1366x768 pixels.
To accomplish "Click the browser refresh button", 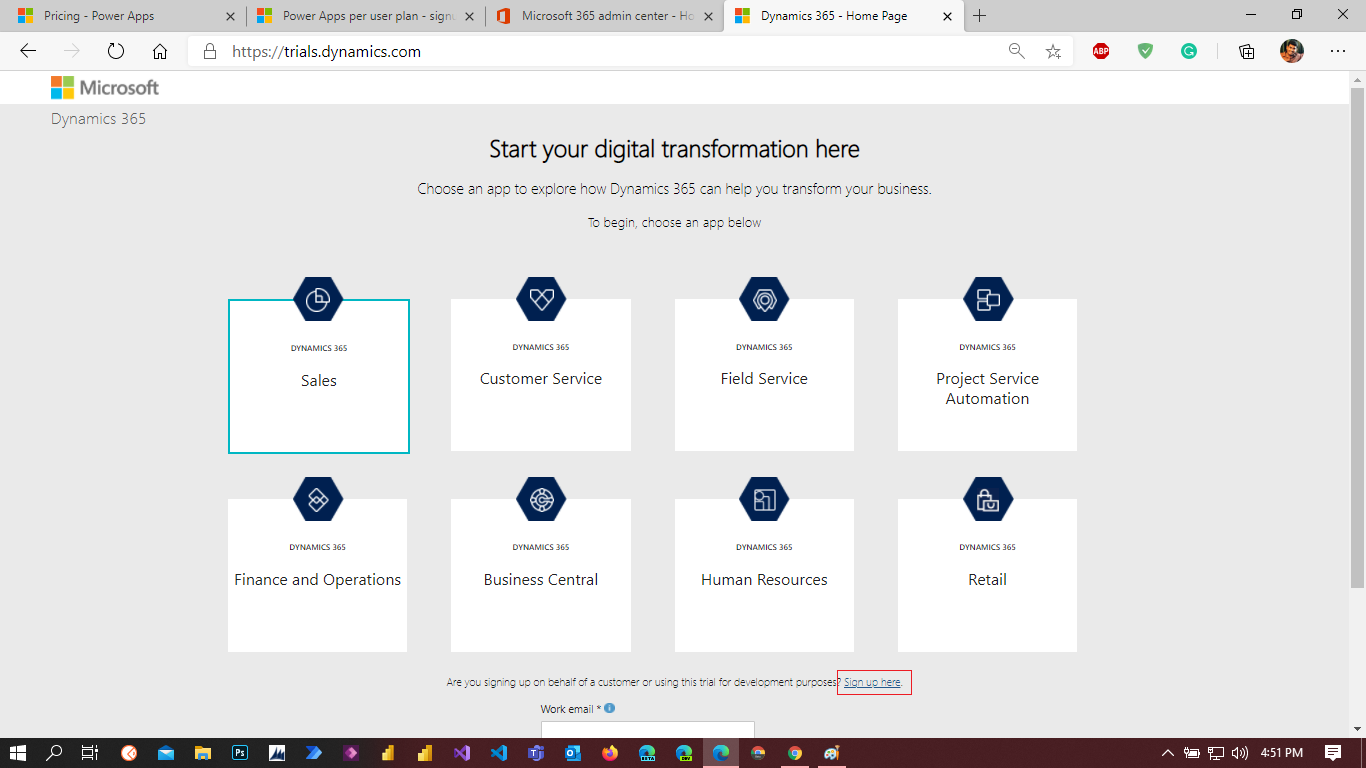I will tap(116, 52).
